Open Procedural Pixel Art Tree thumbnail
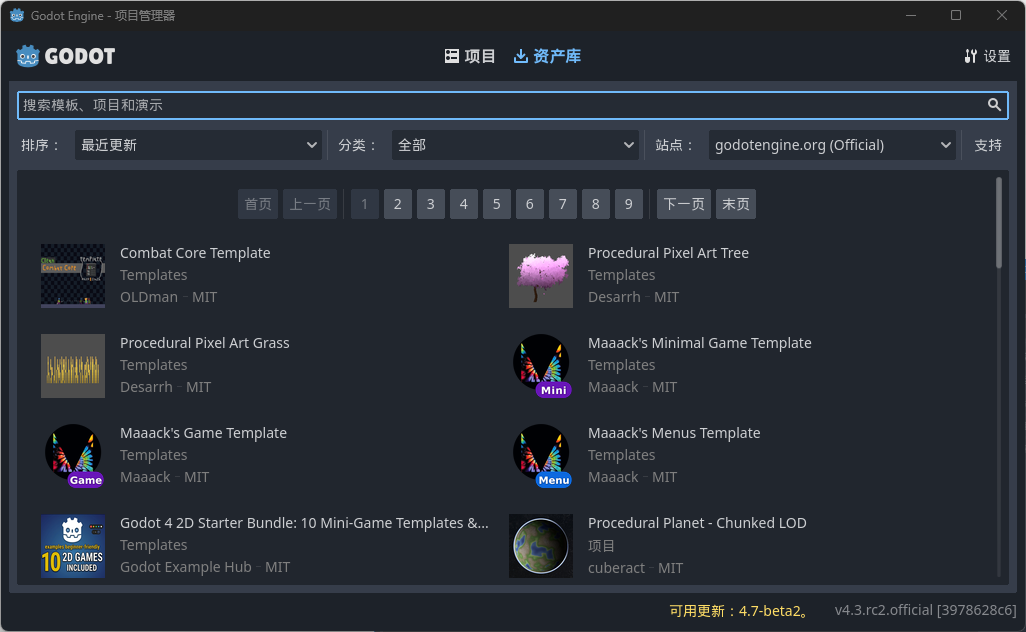This screenshot has width=1026, height=632. click(x=540, y=276)
